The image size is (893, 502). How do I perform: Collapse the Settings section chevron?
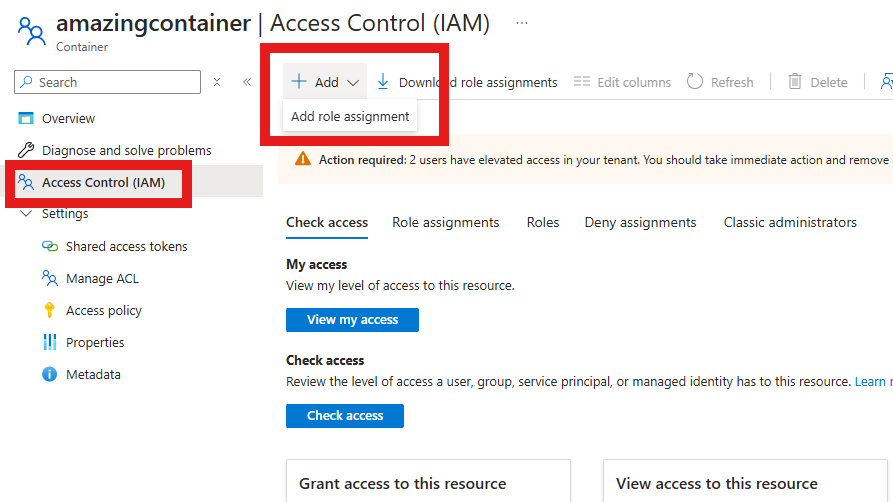(26, 213)
